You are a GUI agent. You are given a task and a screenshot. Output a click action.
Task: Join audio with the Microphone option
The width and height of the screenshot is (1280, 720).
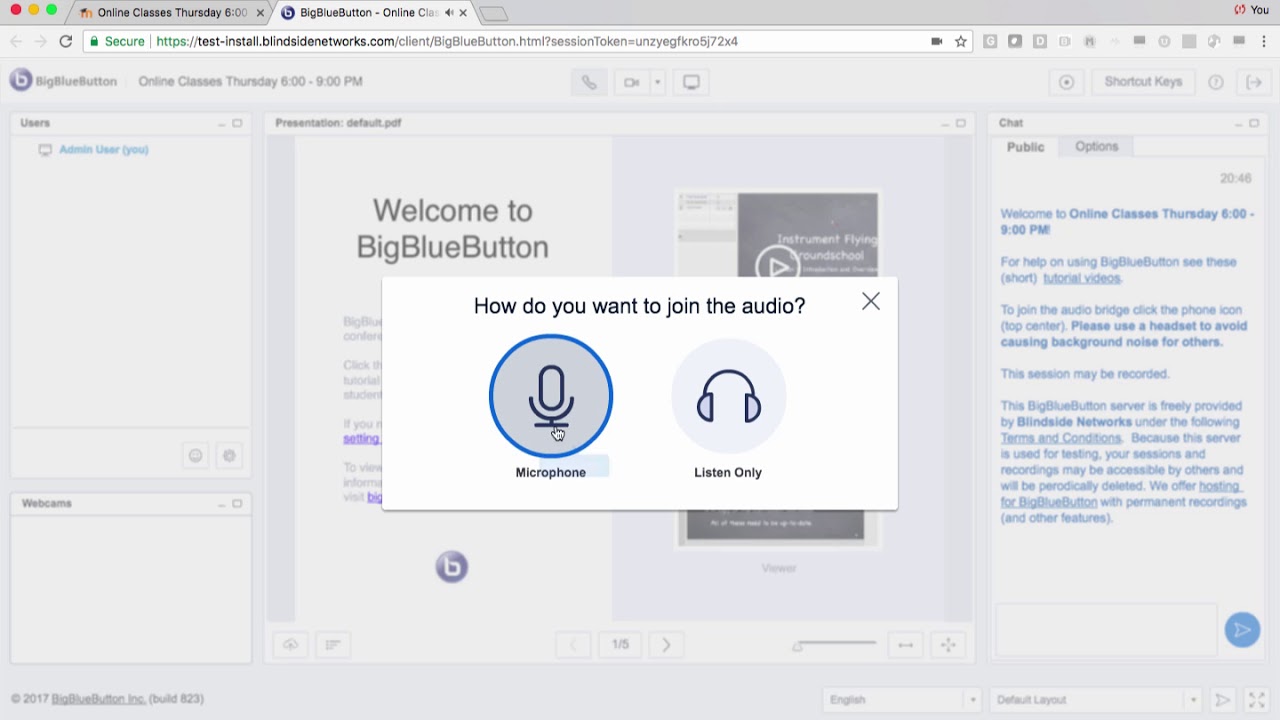coord(551,396)
